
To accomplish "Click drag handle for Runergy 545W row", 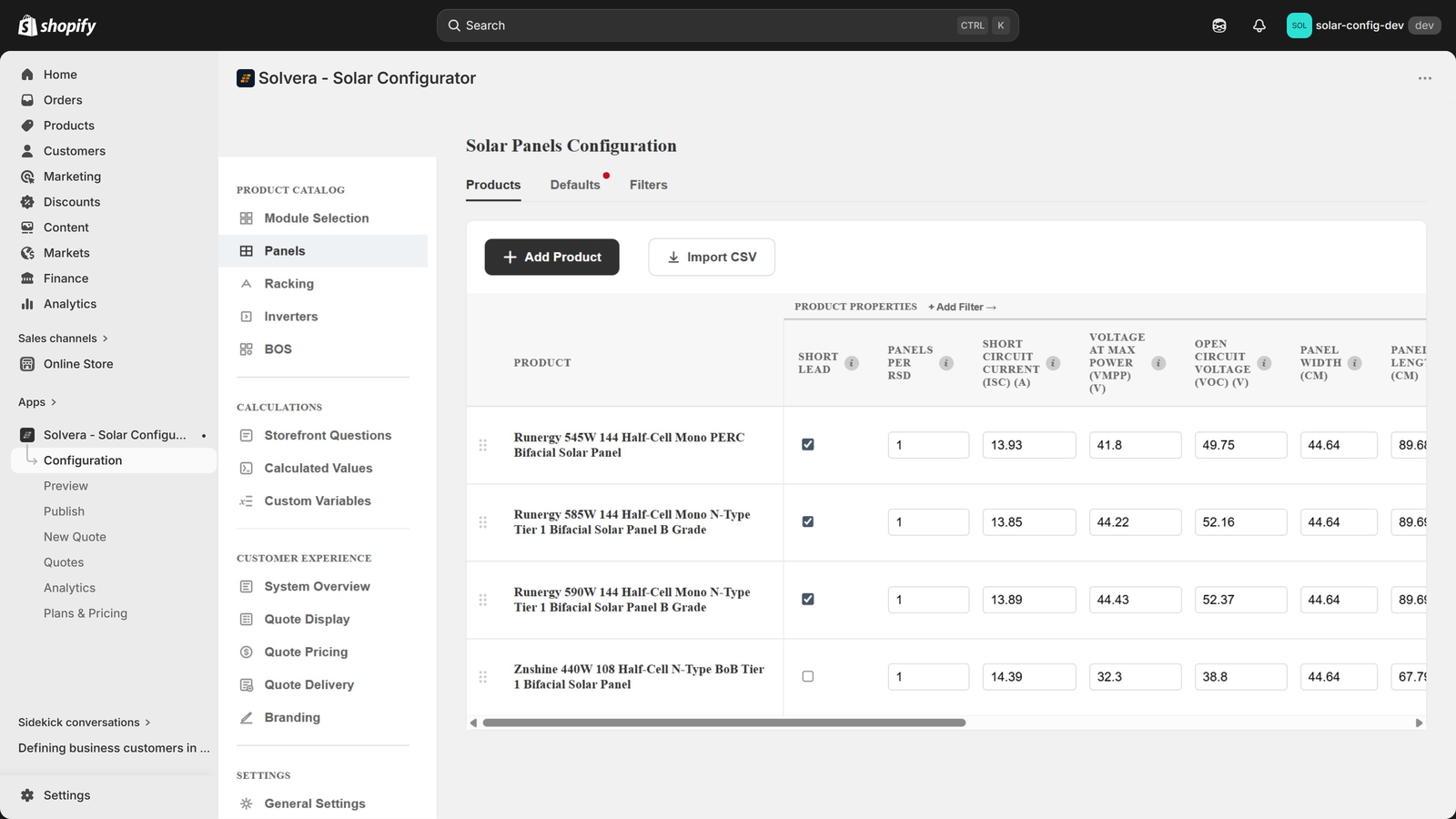I will click(x=483, y=445).
